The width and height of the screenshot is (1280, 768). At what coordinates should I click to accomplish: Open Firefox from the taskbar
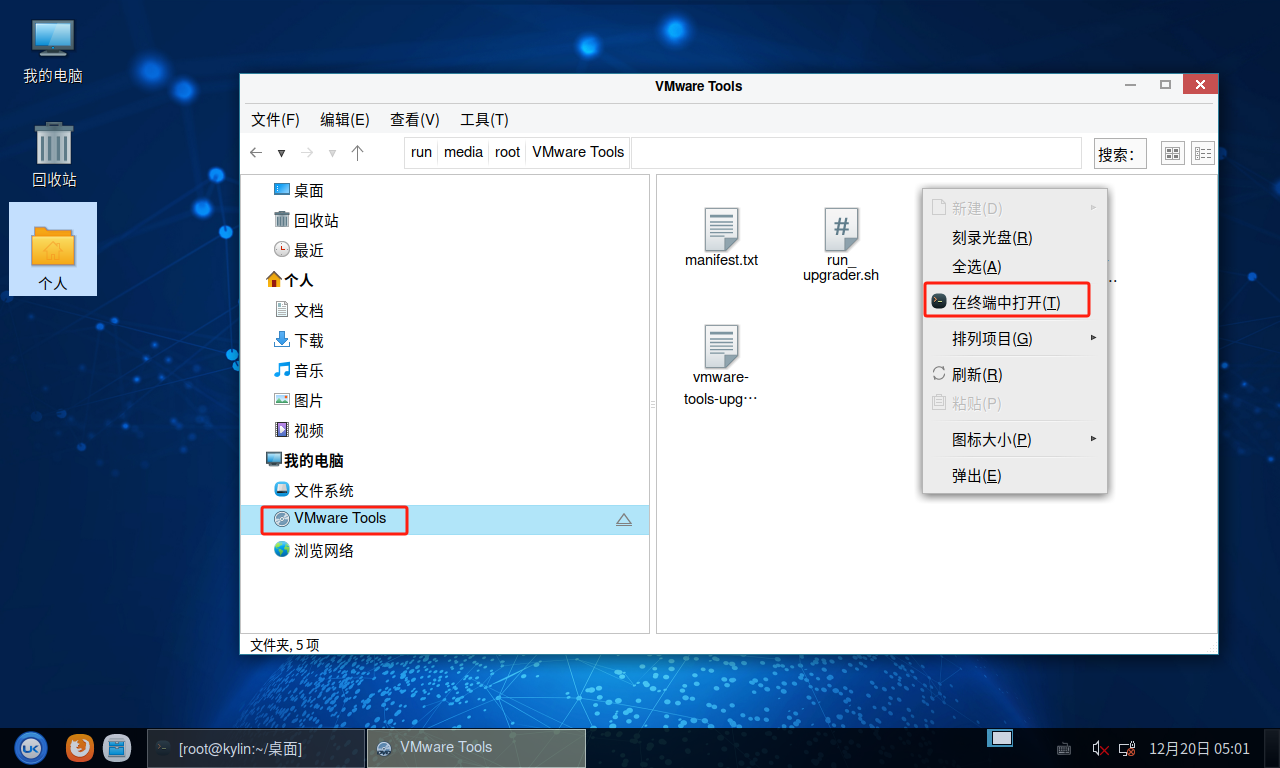click(80, 747)
